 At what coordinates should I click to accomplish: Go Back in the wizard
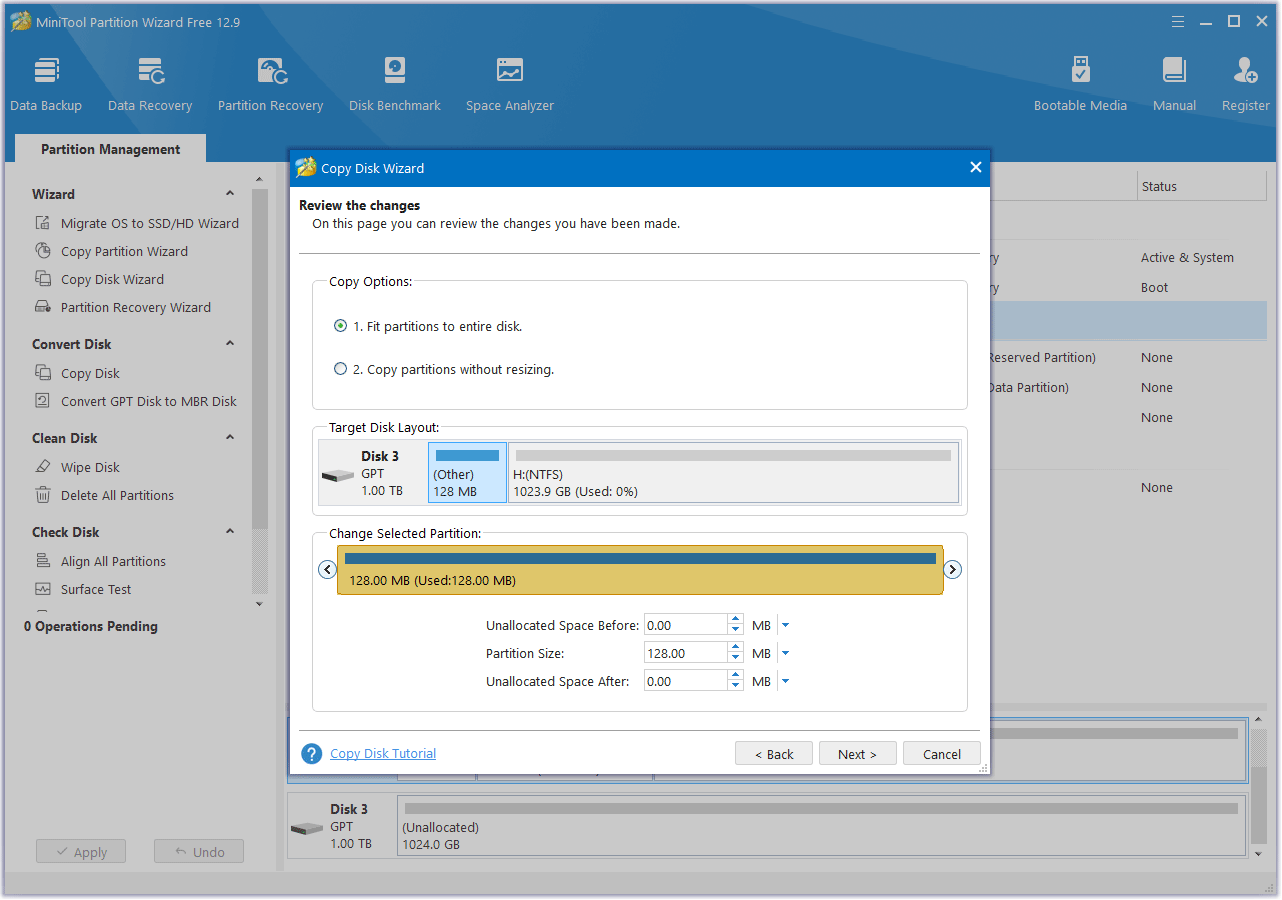[774, 754]
